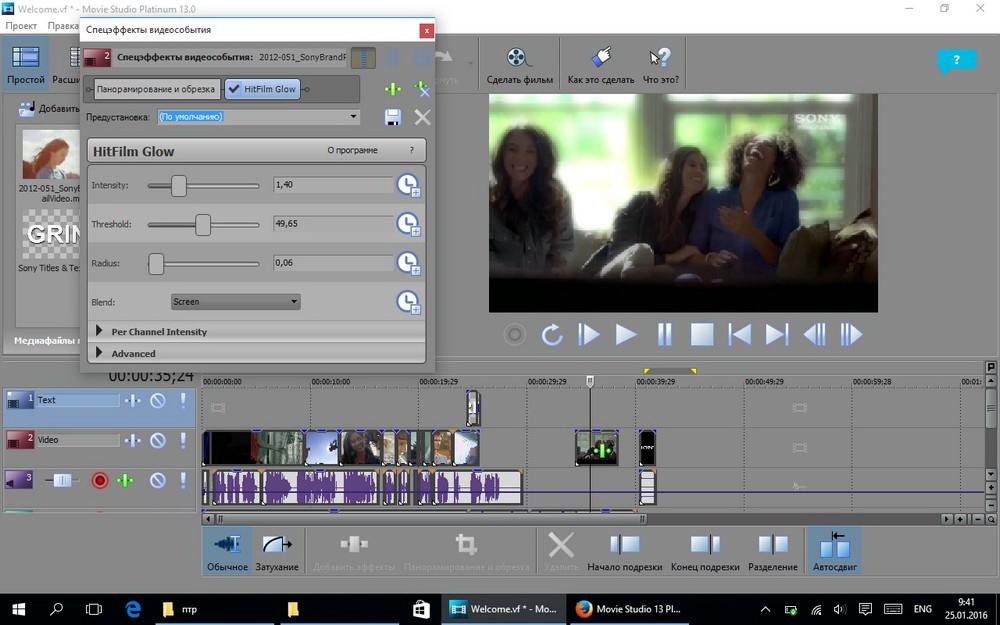1000x625 pixels.
Task: Stop playback in preview
Action: click(x=702, y=335)
